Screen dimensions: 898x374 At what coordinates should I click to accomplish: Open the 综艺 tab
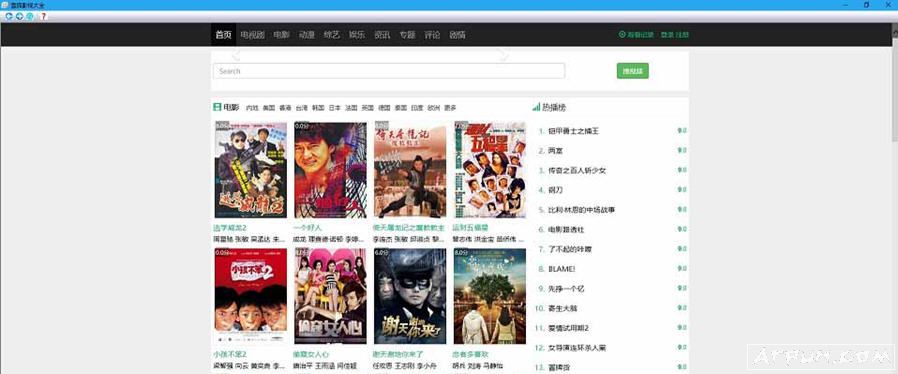[x=332, y=35]
